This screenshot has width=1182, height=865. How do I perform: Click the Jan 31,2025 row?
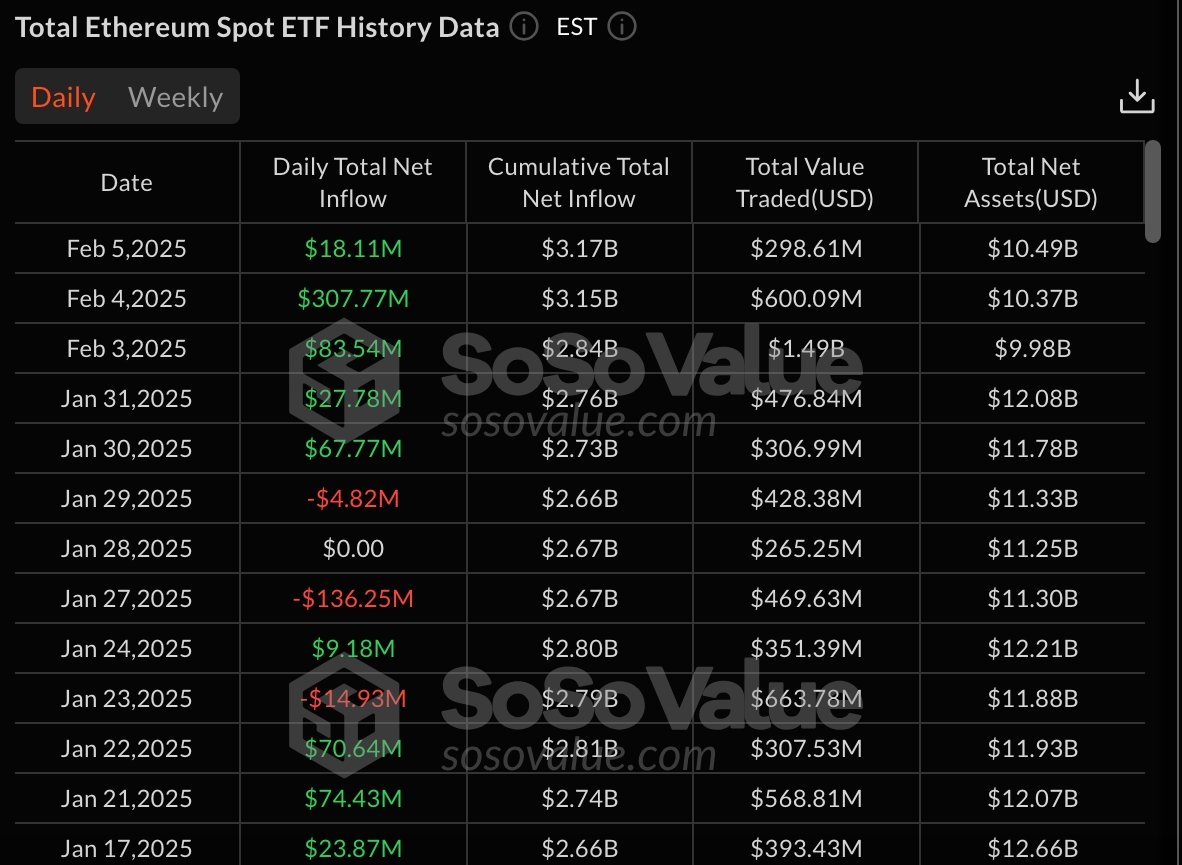tap(126, 398)
